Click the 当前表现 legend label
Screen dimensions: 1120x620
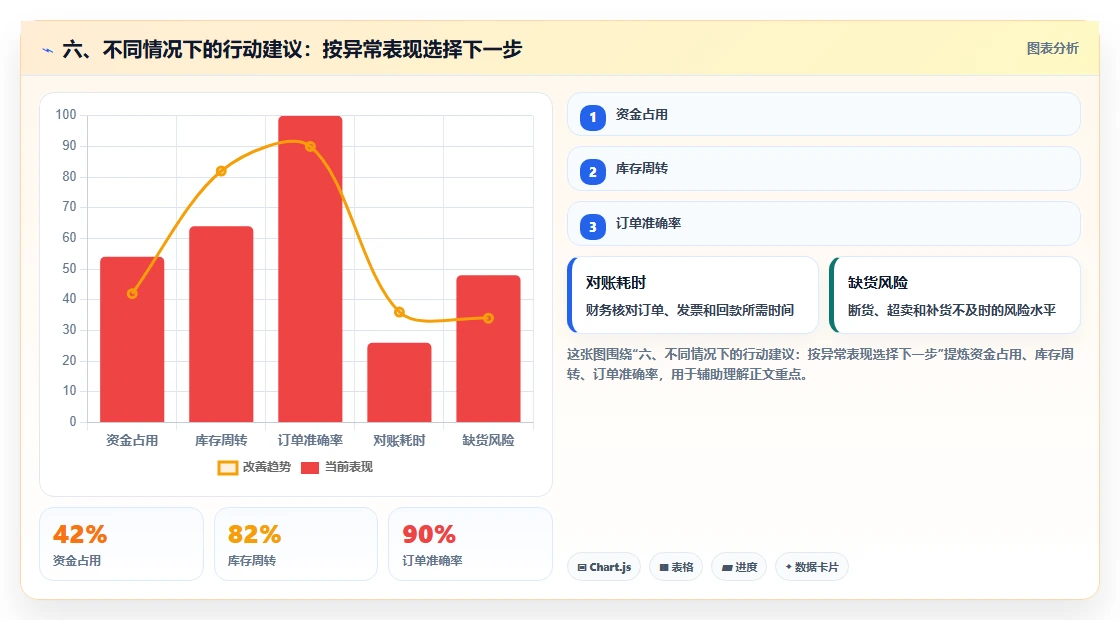pyautogui.click(x=349, y=466)
